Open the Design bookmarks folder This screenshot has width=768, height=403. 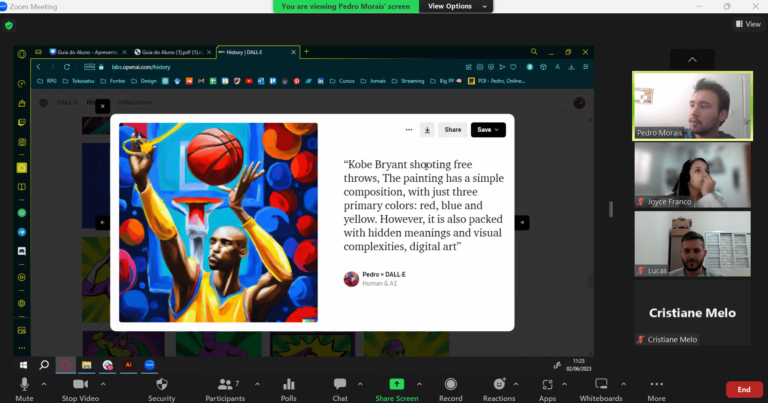point(144,81)
